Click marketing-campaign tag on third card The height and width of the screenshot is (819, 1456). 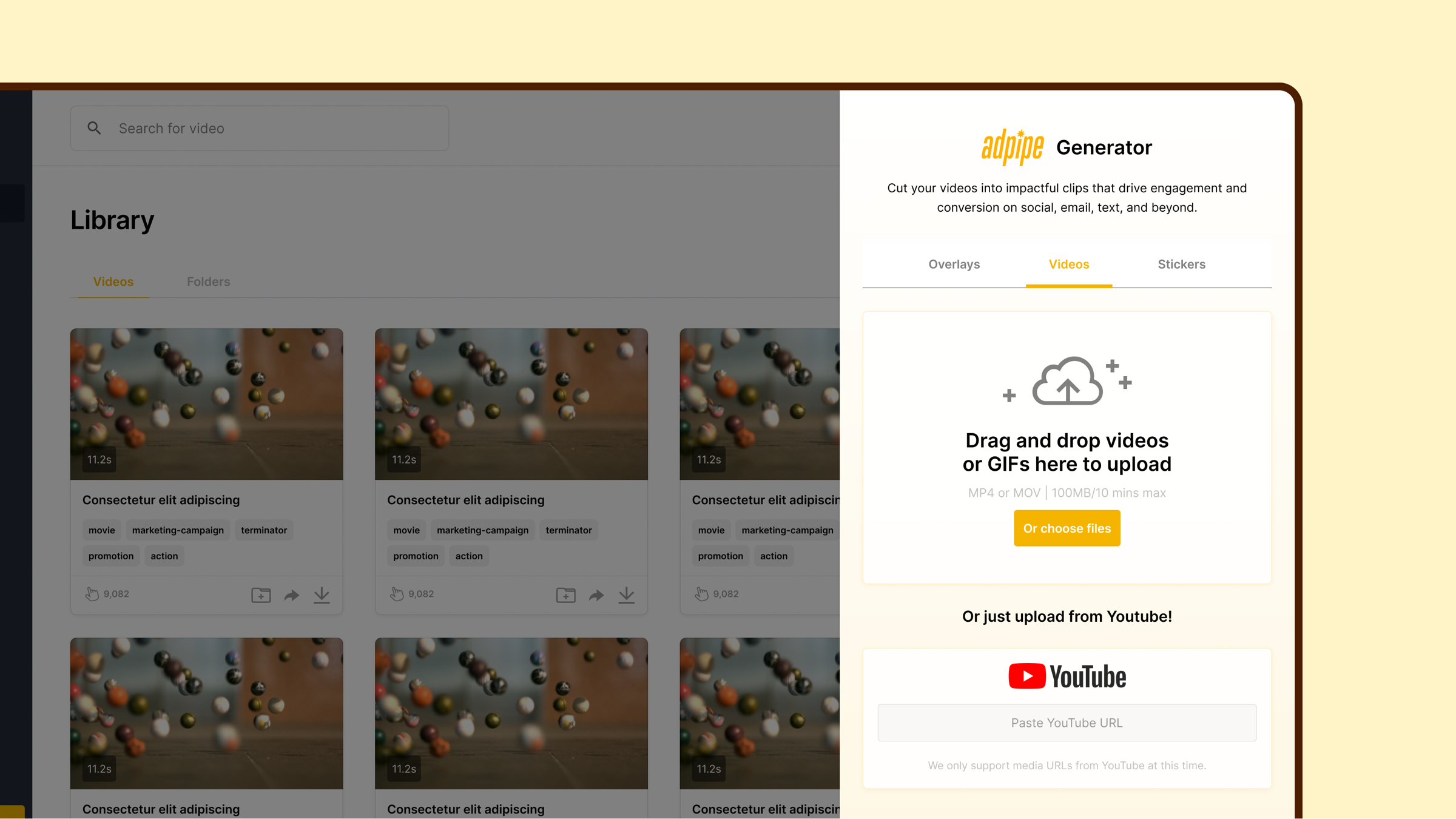point(787,530)
